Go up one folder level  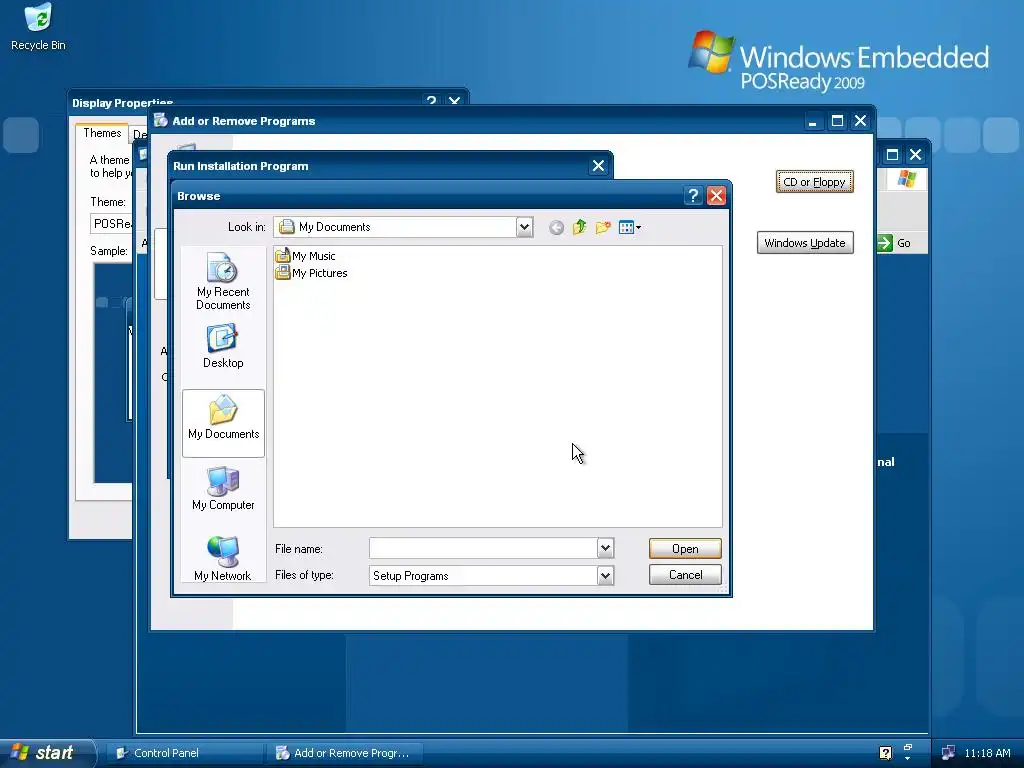(x=579, y=227)
